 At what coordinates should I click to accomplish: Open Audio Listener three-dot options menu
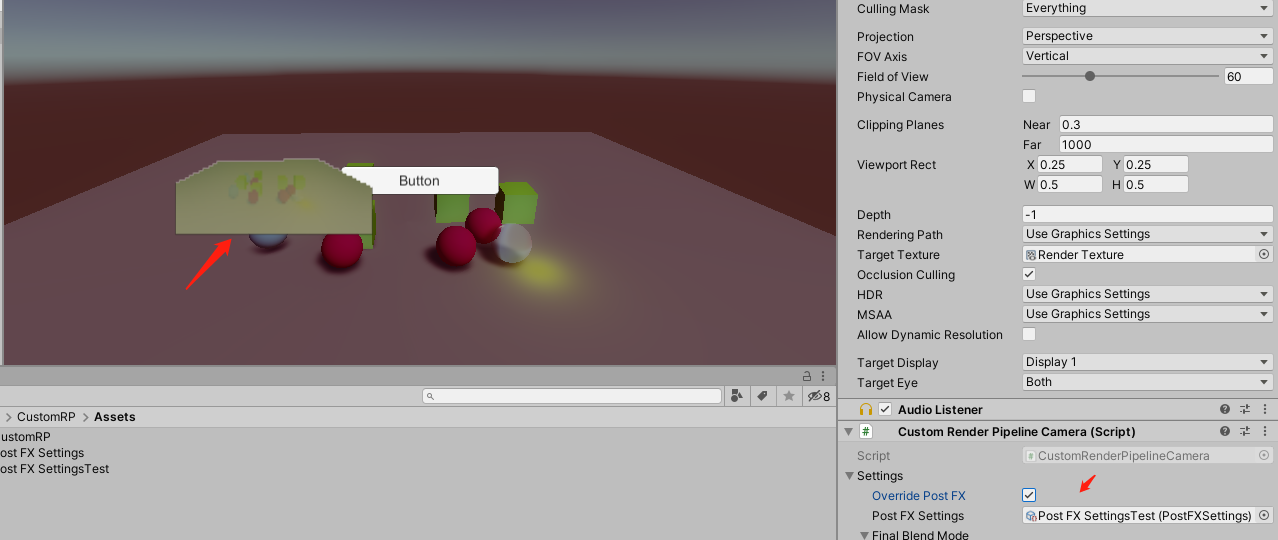1264,410
